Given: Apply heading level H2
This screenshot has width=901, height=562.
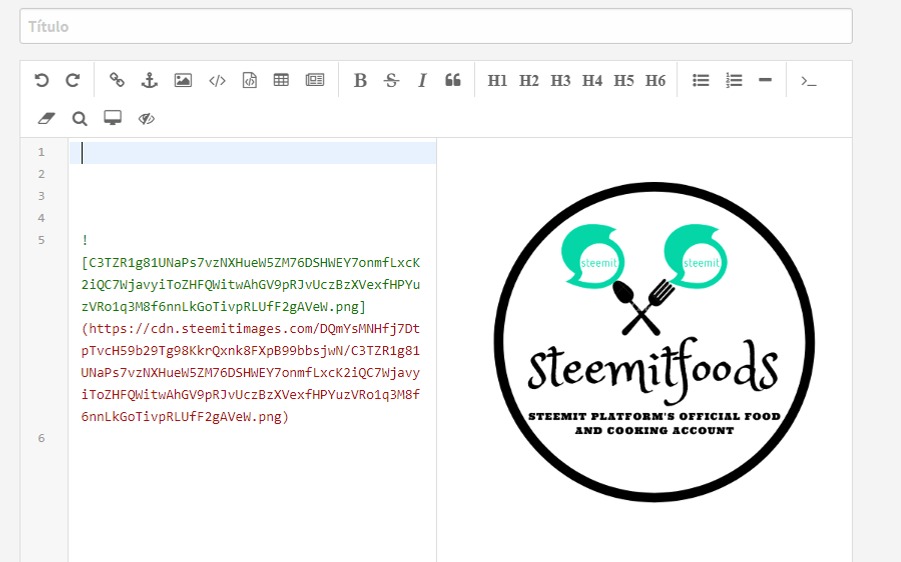Looking at the screenshot, I should 529,80.
